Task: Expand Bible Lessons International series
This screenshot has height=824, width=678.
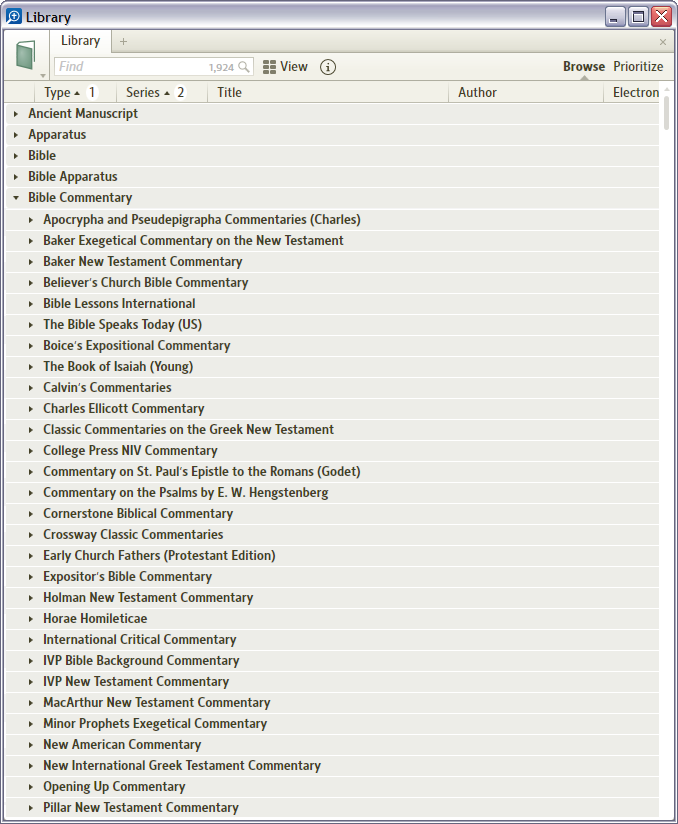Action: [x=31, y=304]
